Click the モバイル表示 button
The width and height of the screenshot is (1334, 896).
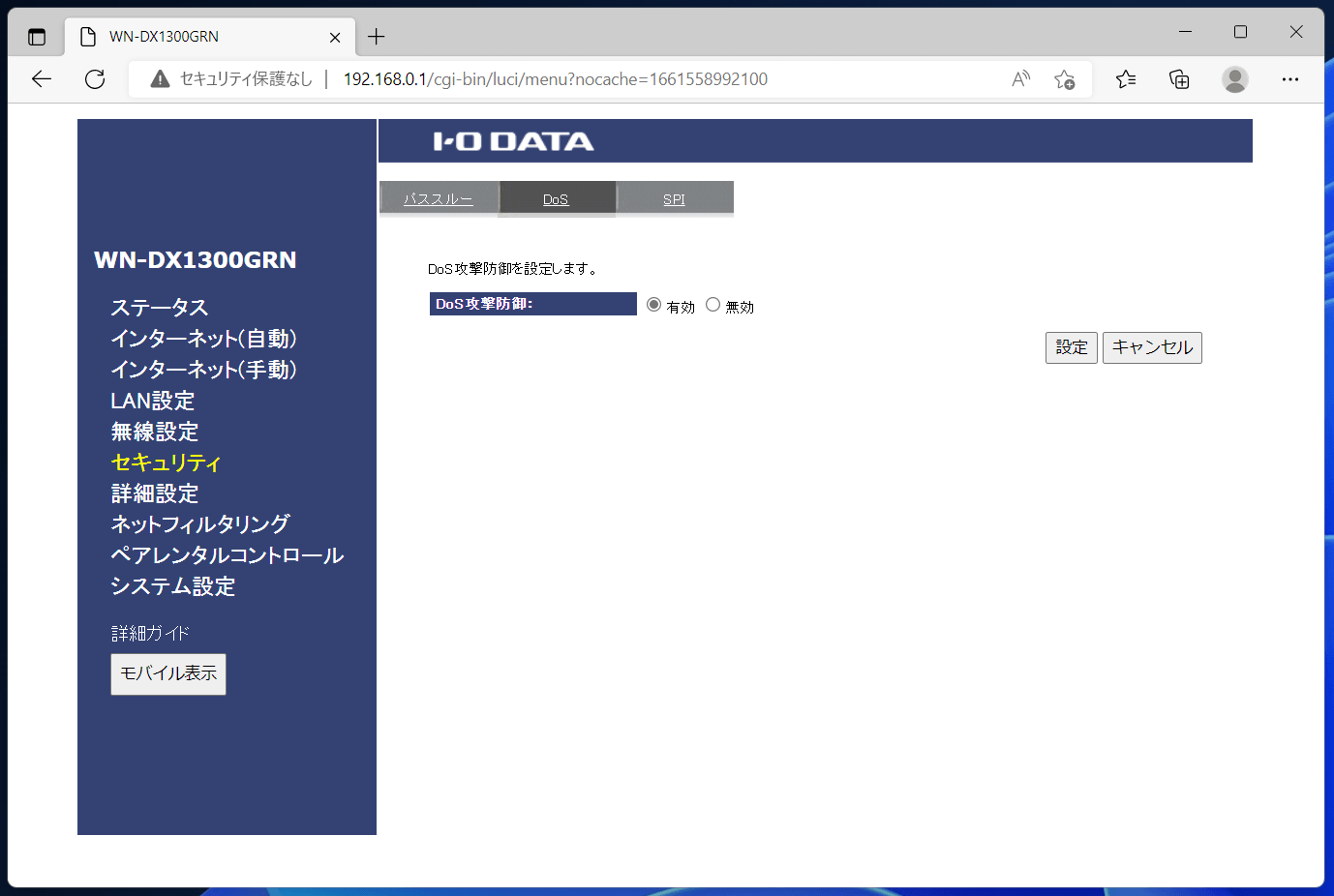click(x=168, y=673)
